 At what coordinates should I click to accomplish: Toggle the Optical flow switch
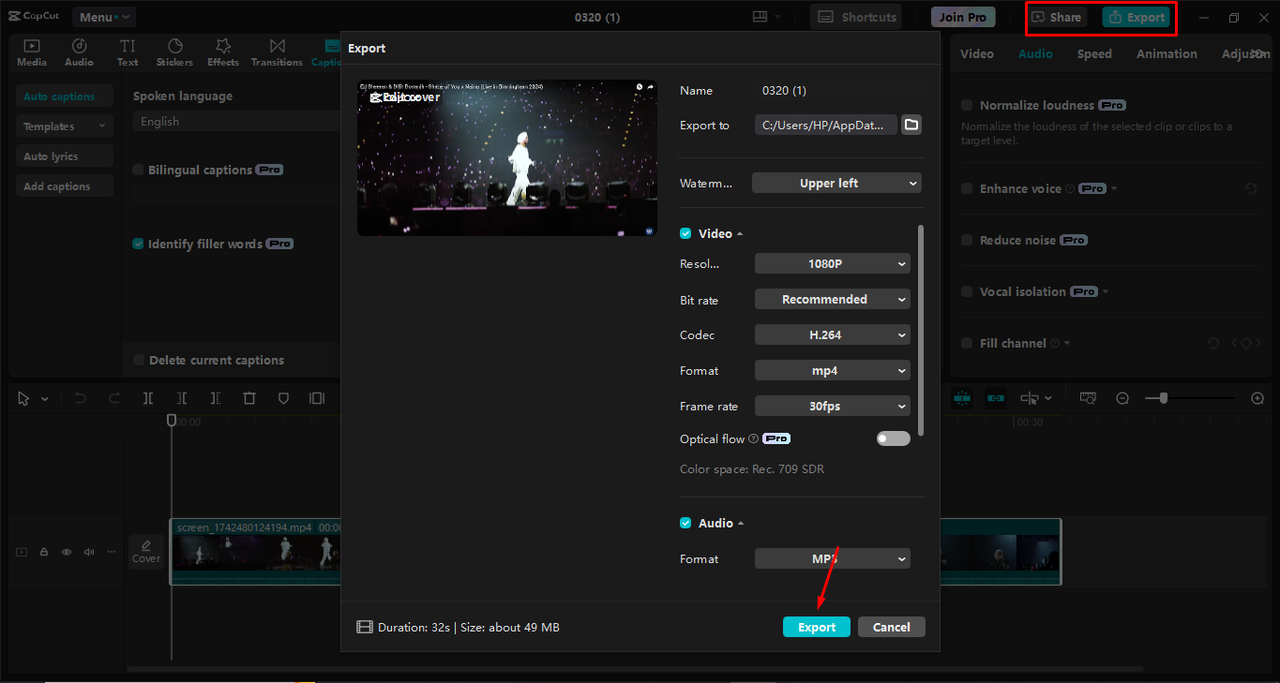click(x=892, y=438)
